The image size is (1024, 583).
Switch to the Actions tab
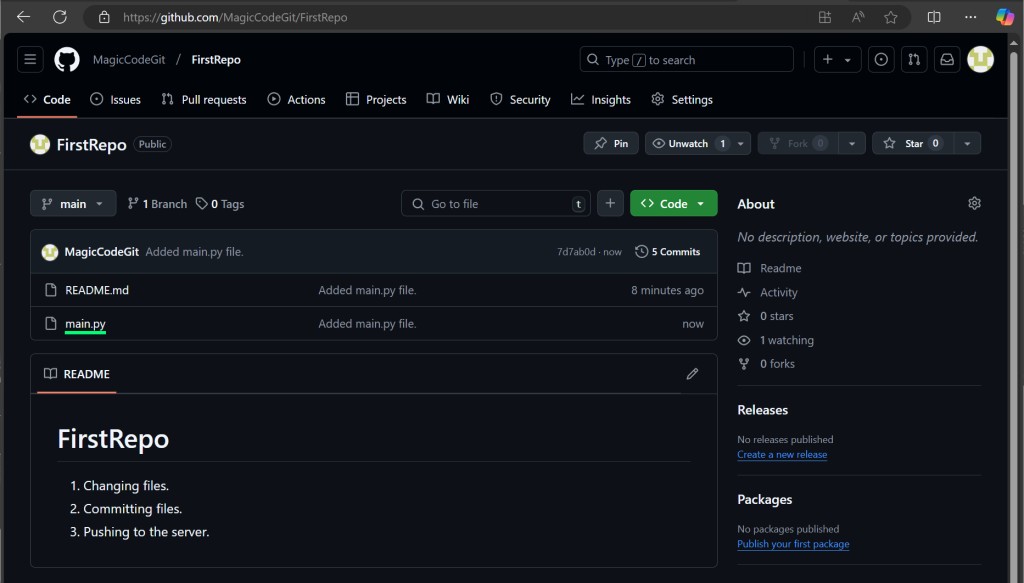pos(296,100)
